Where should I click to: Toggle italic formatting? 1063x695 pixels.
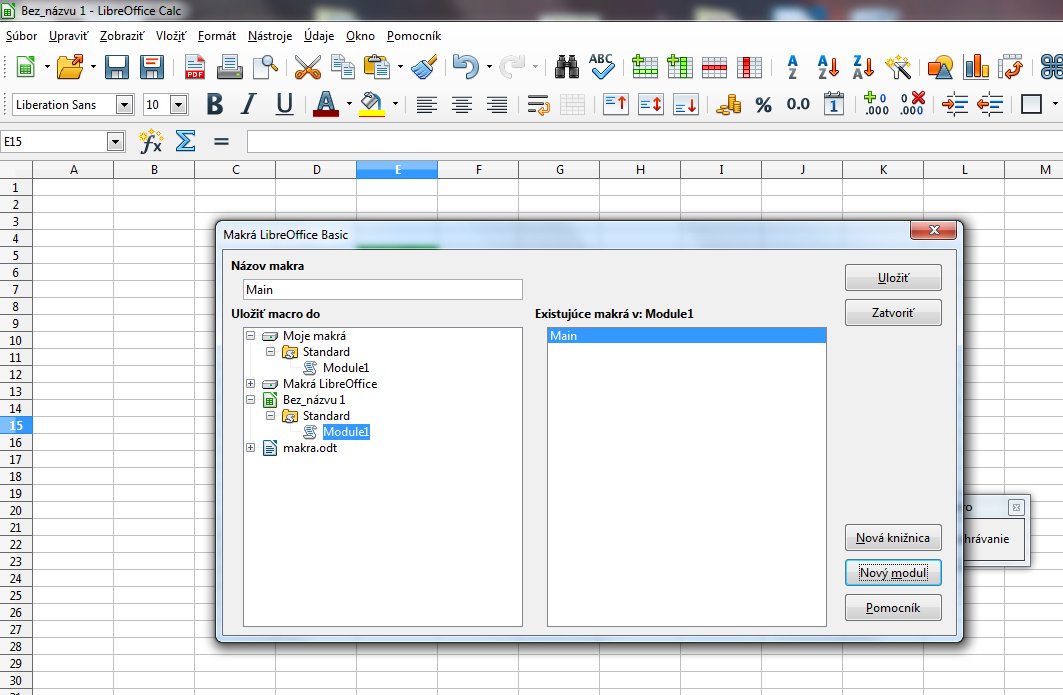(249, 104)
